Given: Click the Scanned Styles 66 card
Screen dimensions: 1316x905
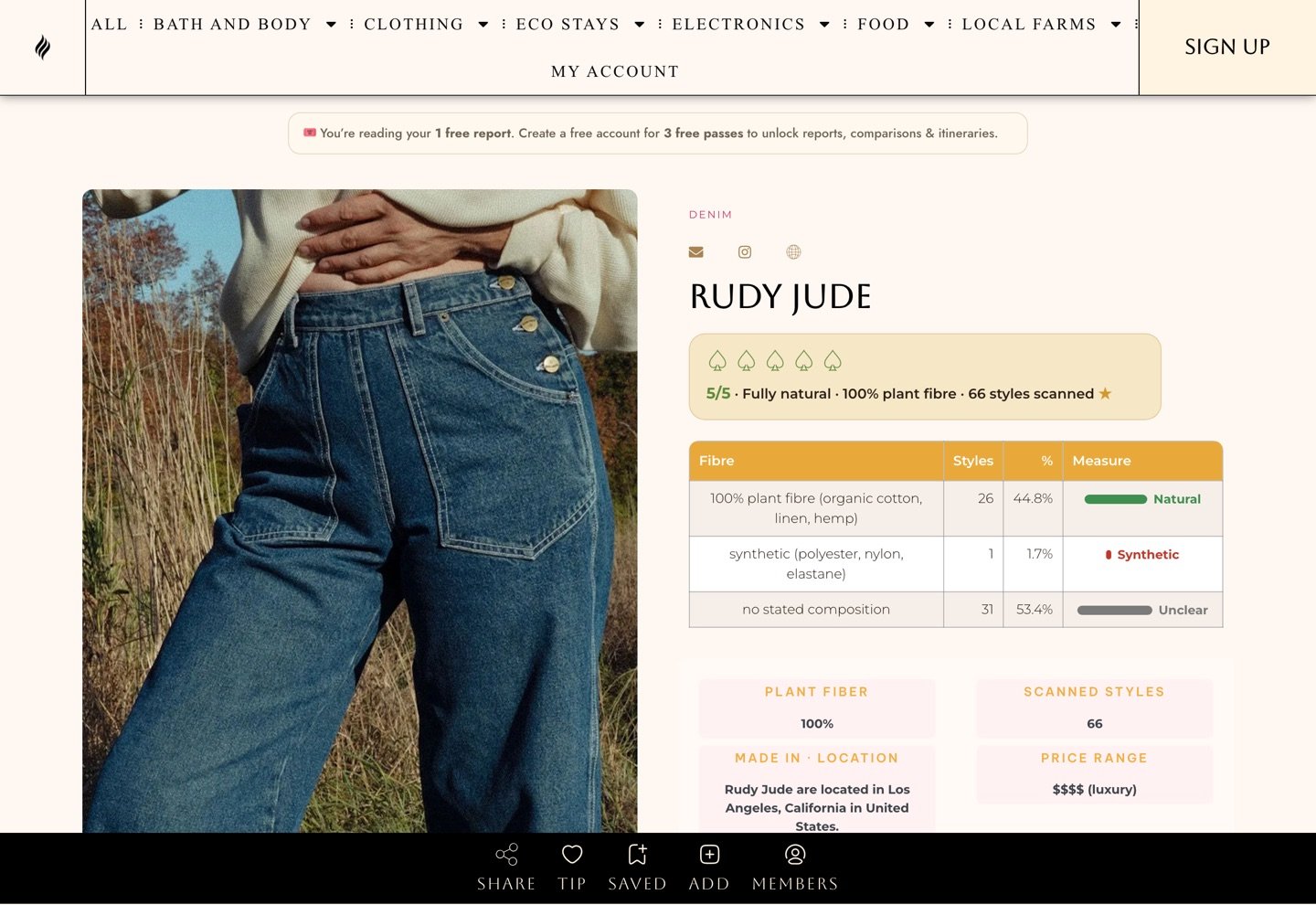Looking at the screenshot, I should 1095,708.
